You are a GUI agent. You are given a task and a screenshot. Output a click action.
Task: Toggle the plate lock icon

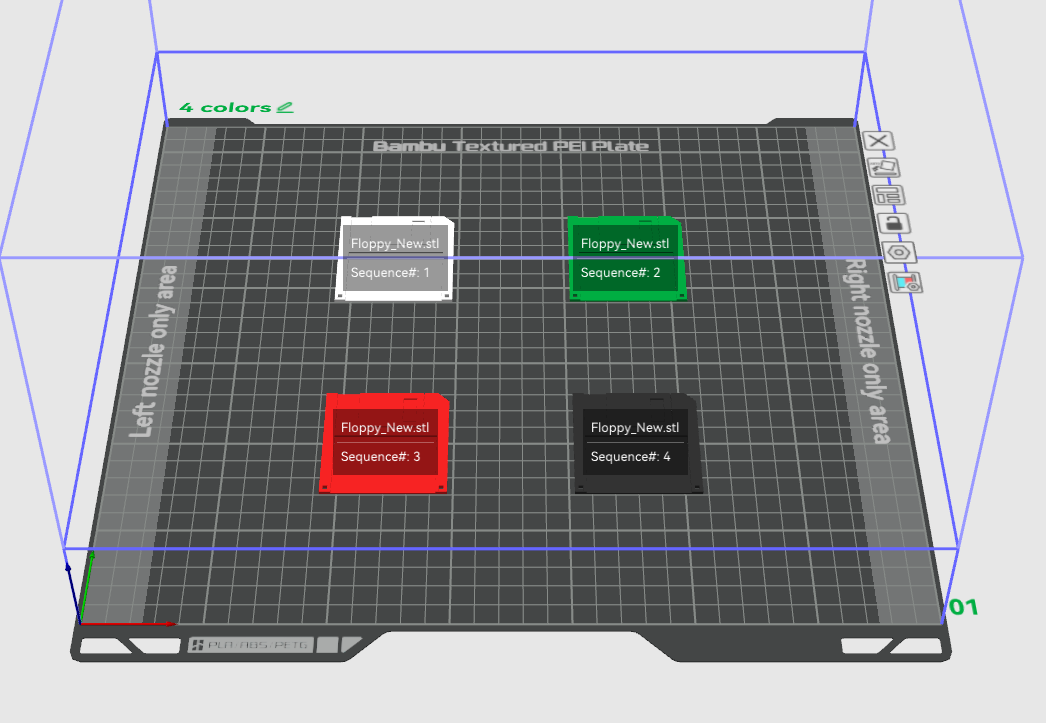pyautogui.click(x=895, y=223)
